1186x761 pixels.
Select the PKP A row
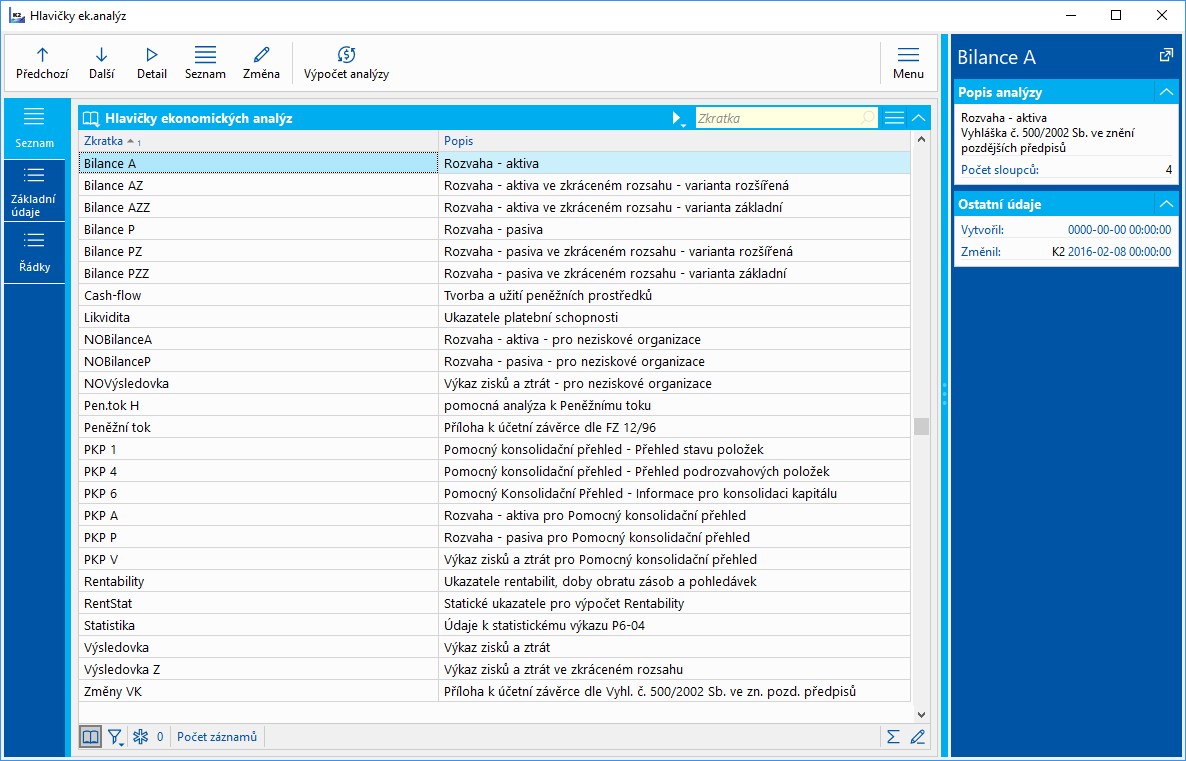[495, 515]
